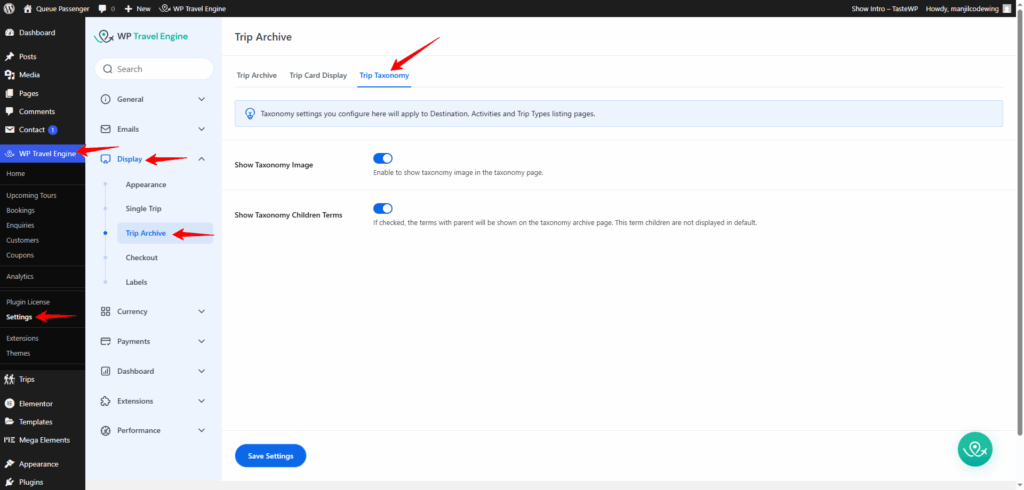Expand the Dashboard settings section chevron

tap(201, 371)
